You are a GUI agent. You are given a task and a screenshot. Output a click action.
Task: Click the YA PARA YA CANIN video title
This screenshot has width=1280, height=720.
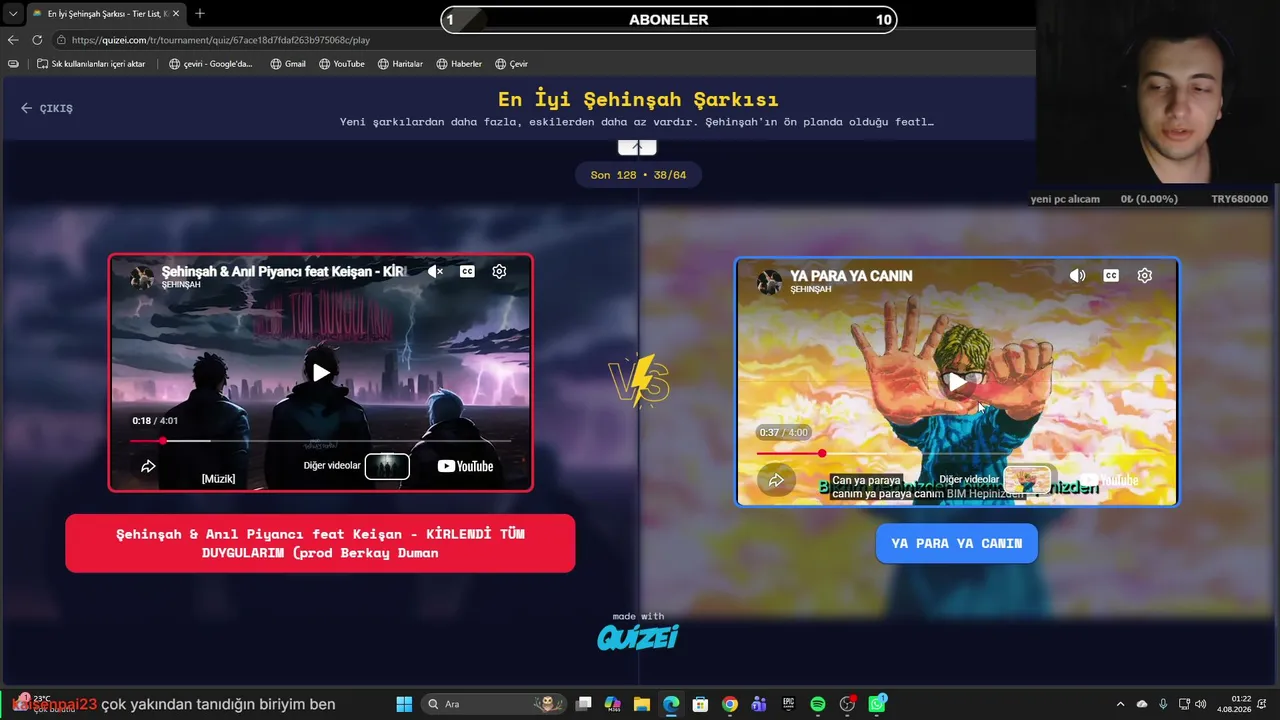tap(851, 276)
